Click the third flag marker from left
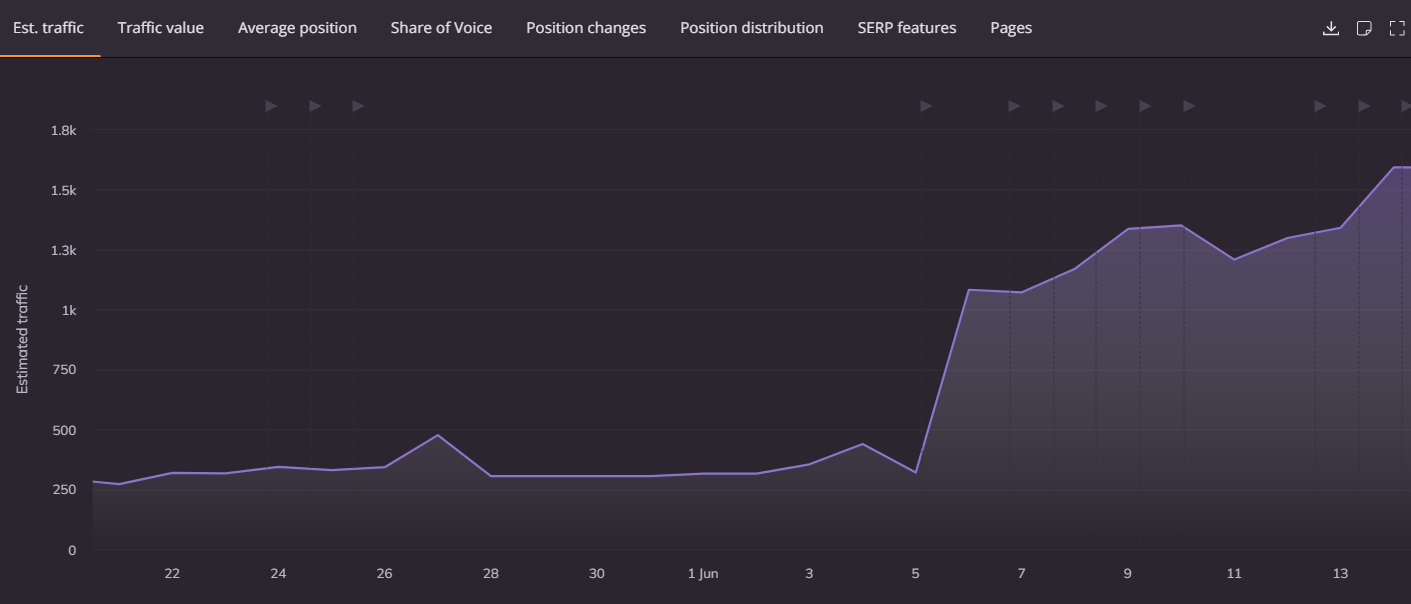This screenshot has height=604, width=1411. (x=358, y=106)
